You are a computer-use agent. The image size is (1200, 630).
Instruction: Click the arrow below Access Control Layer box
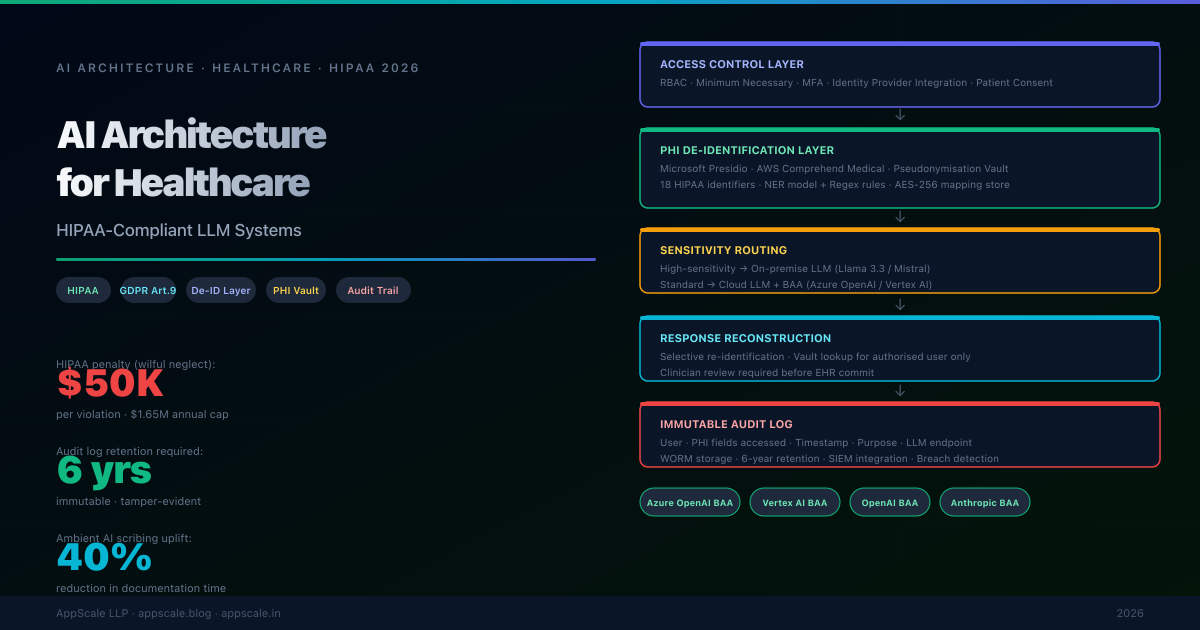point(900,115)
